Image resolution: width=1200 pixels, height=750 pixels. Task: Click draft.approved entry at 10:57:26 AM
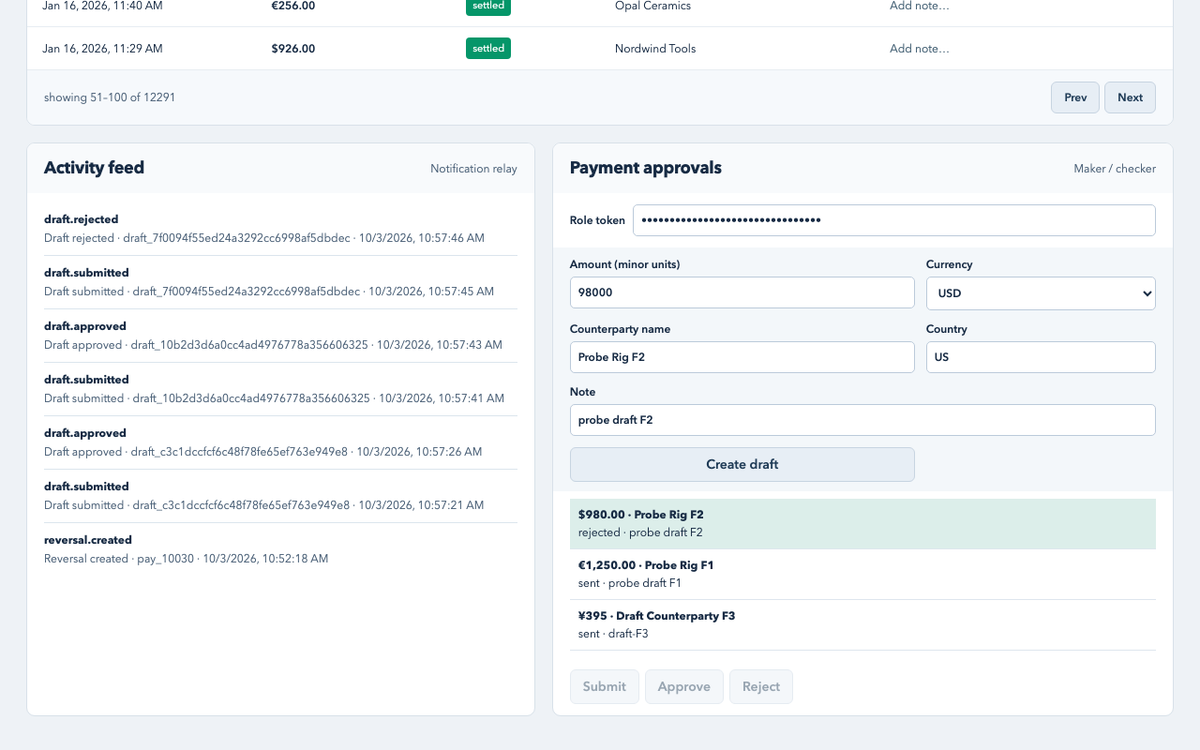pyautogui.click(x=280, y=442)
